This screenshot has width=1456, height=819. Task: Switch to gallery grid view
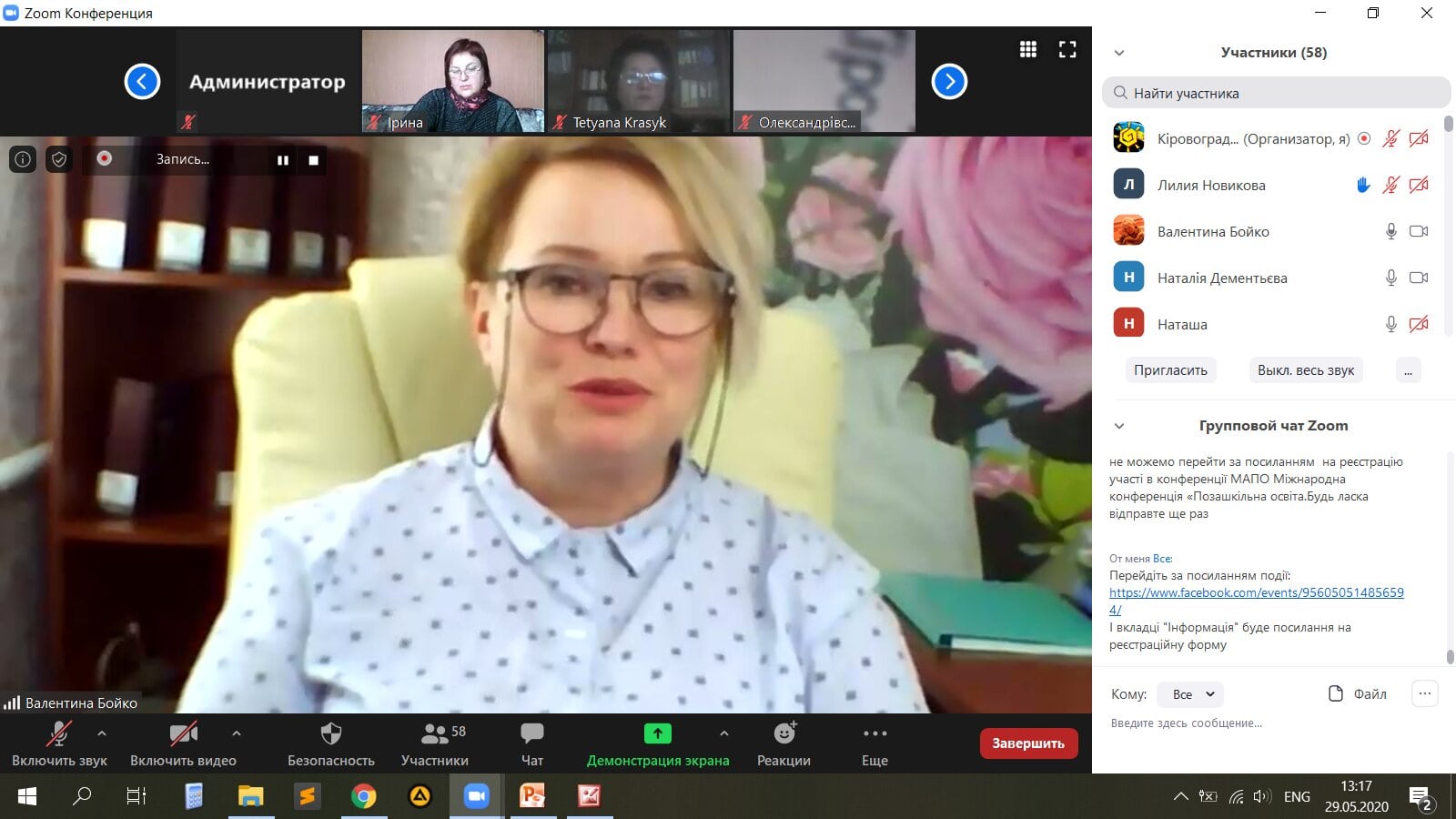(x=1028, y=49)
